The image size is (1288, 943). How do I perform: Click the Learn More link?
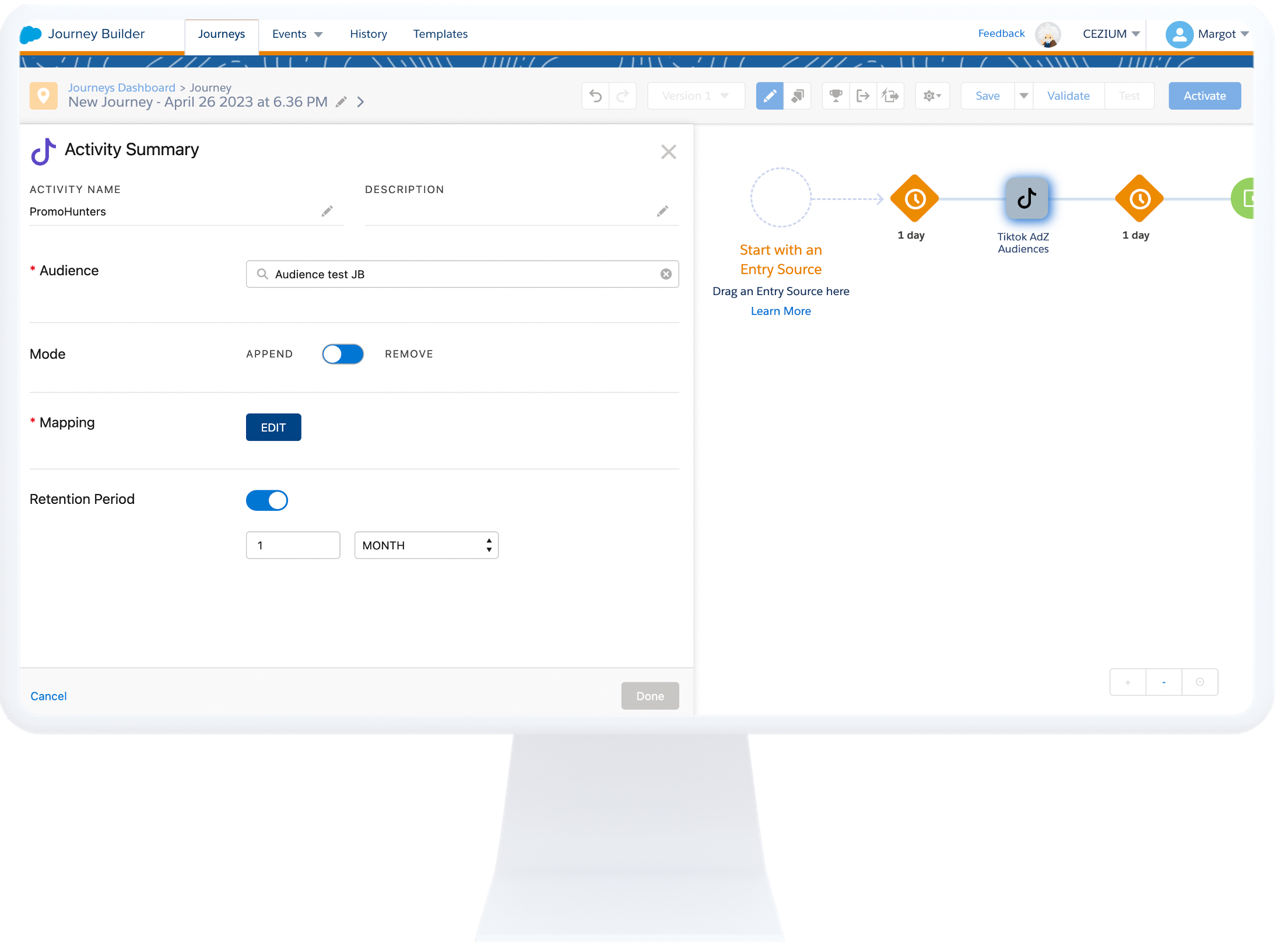pyautogui.click(x=780, y=311)
